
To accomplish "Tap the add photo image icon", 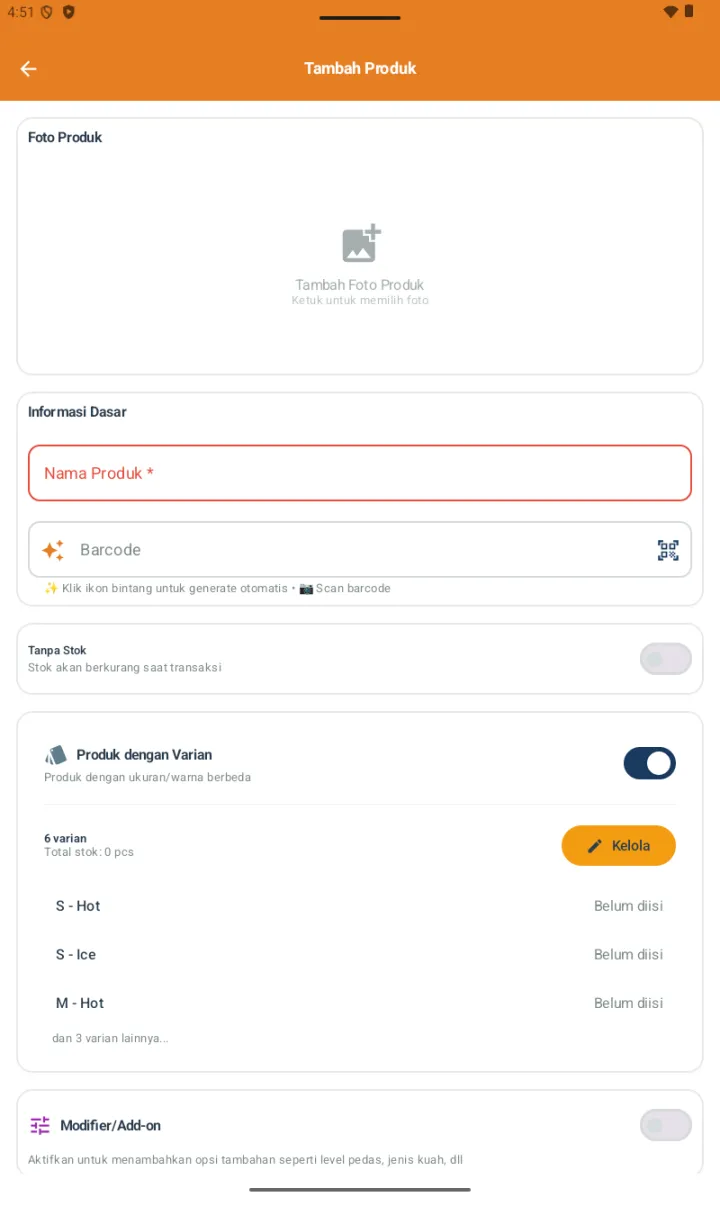I will [x=361, y=244].
